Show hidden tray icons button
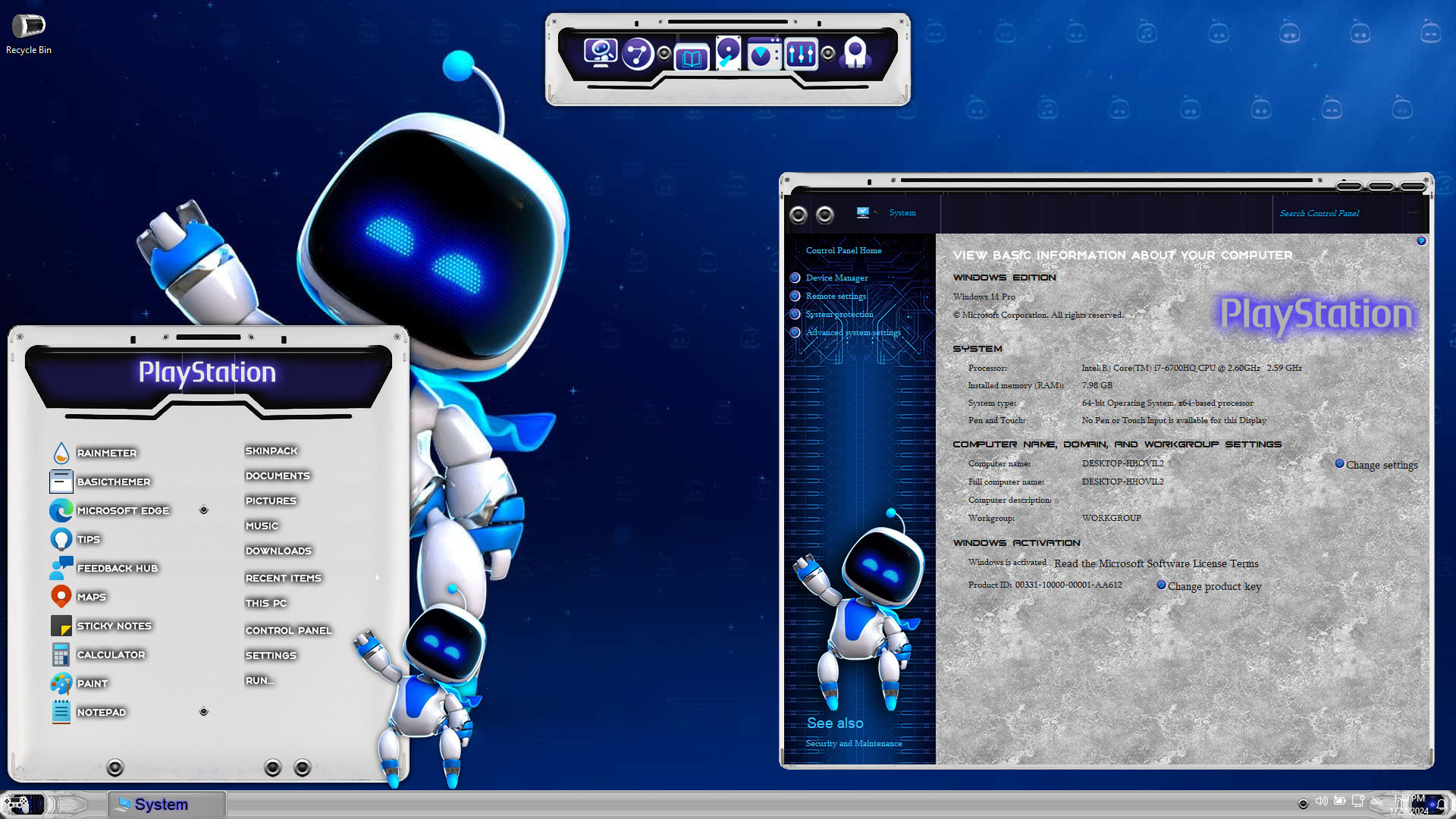This screenshot has height=819, width=1456. point(1303,803)
